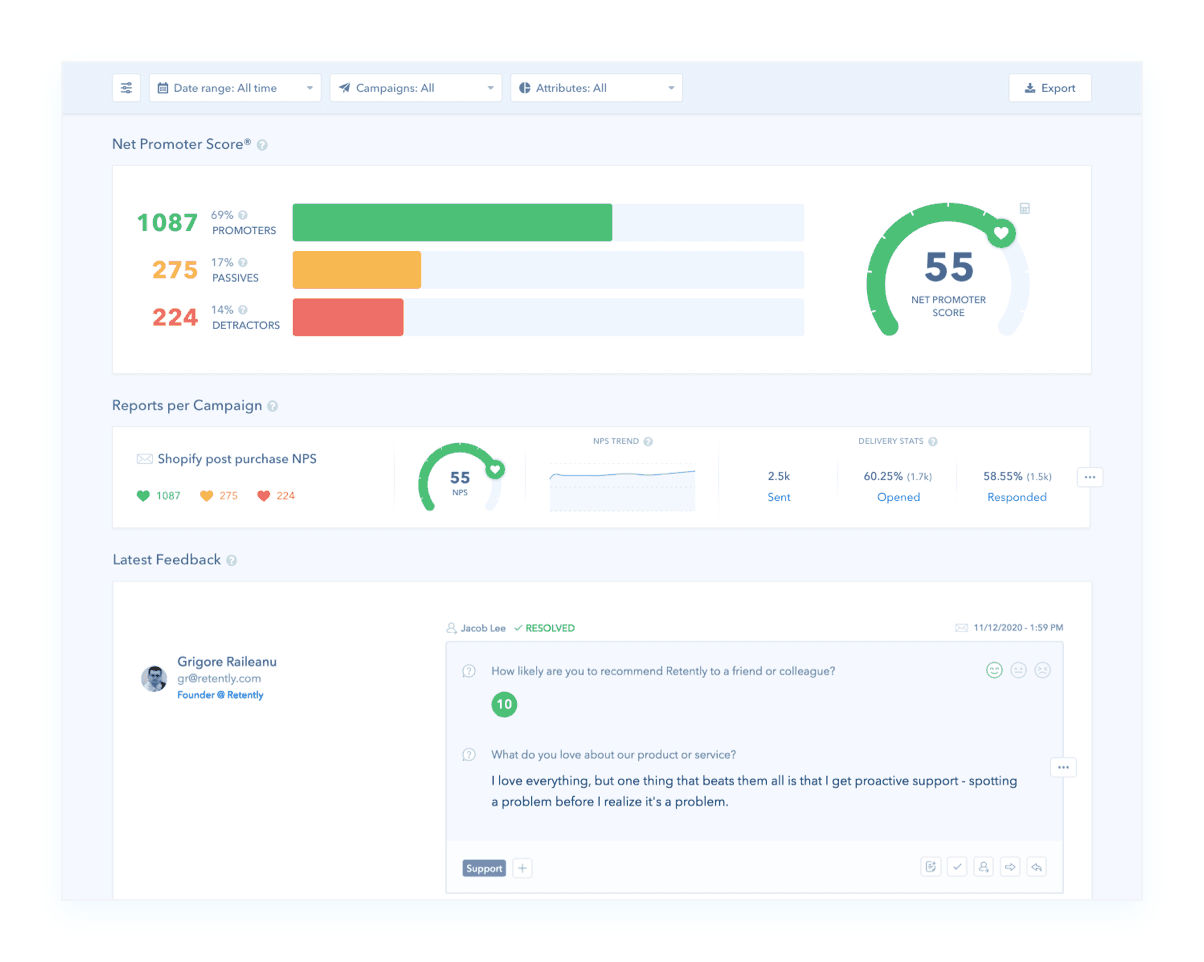Reply to the feedback with the reply arrow

click(x=1037, y=867)
